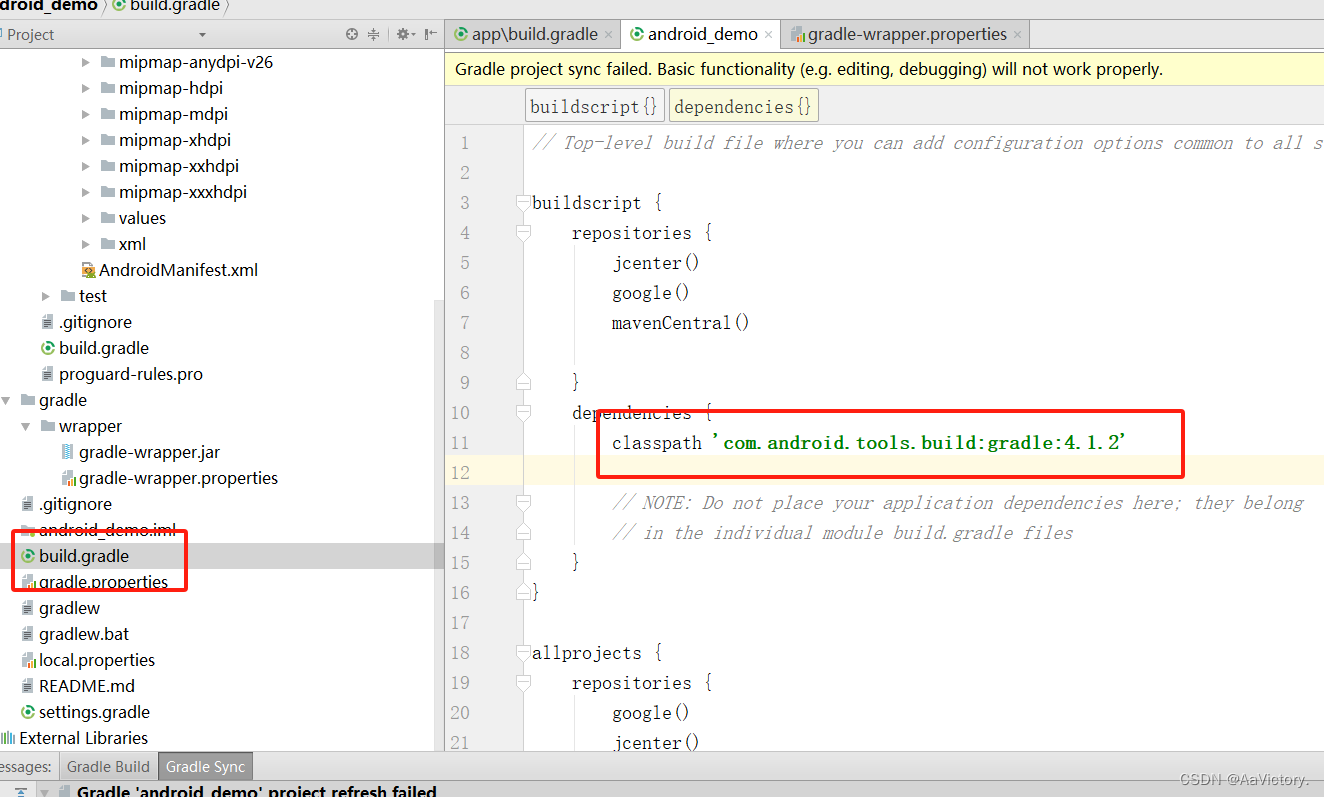Select README.md in the project tree
Viewport: 1324px width, 797px height.
click(87, 686)
